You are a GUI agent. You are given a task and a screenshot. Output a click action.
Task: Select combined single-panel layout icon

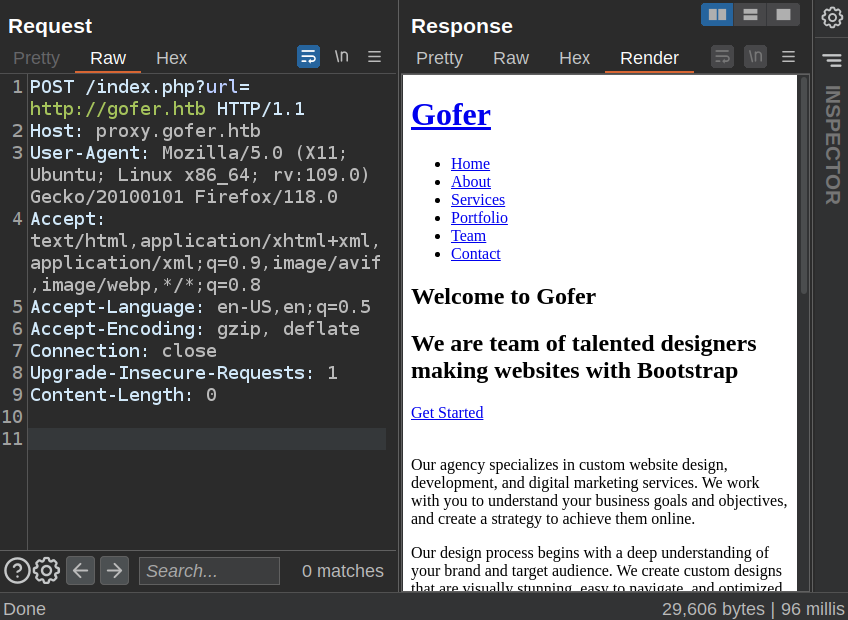pos(783,15)
